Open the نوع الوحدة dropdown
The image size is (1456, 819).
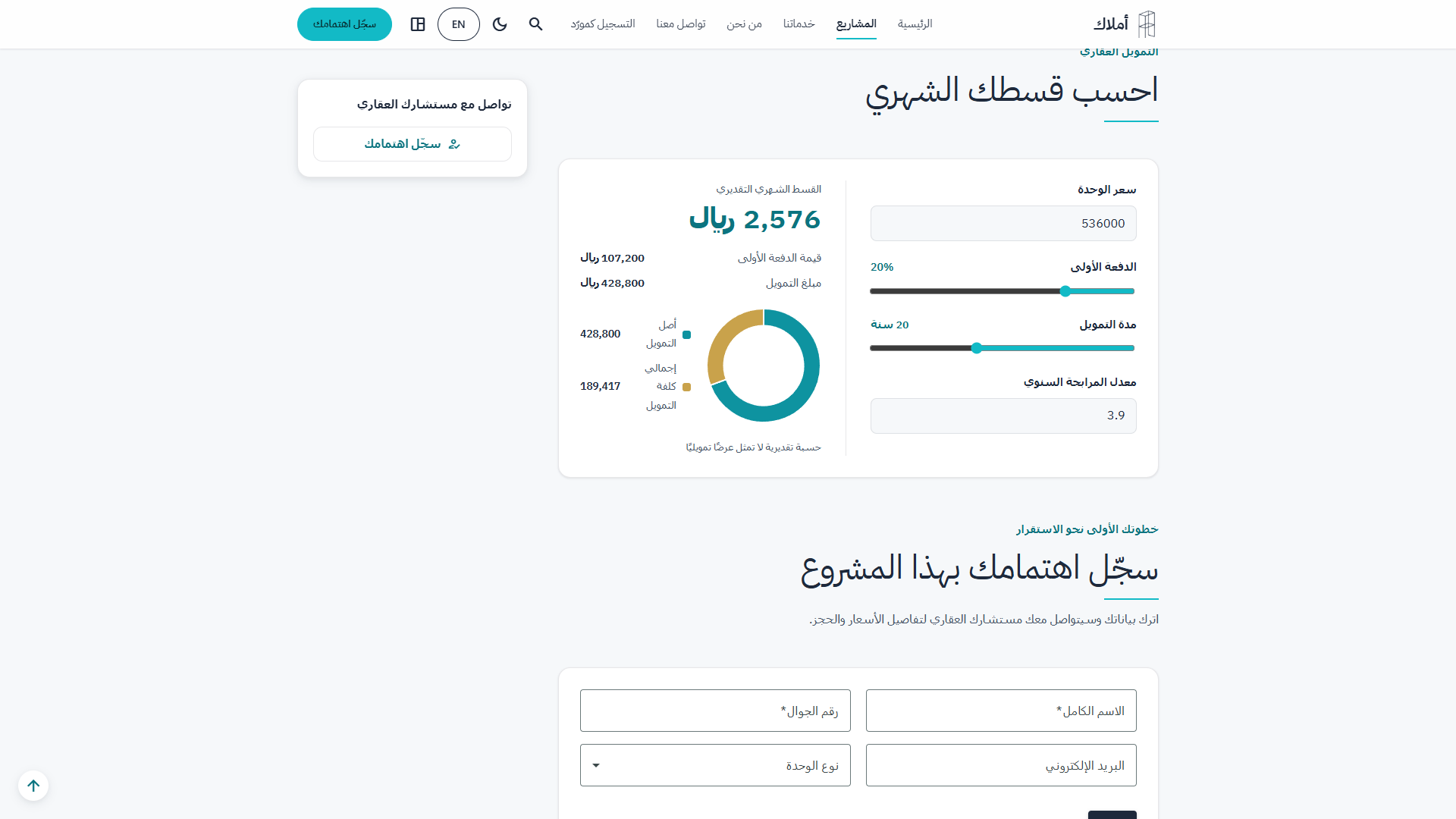tap(715, 765)
